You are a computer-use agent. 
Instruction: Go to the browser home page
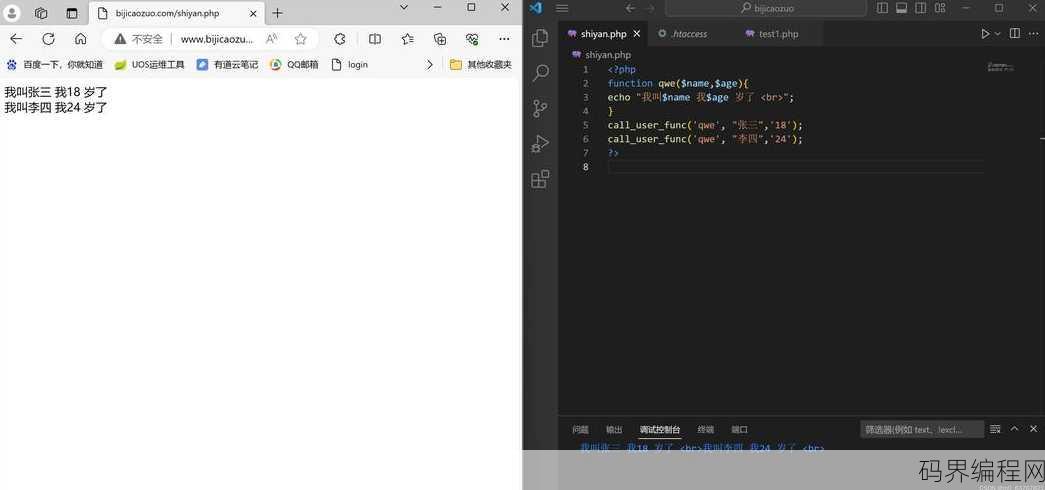pyautogui.click(x=80, y=39)
